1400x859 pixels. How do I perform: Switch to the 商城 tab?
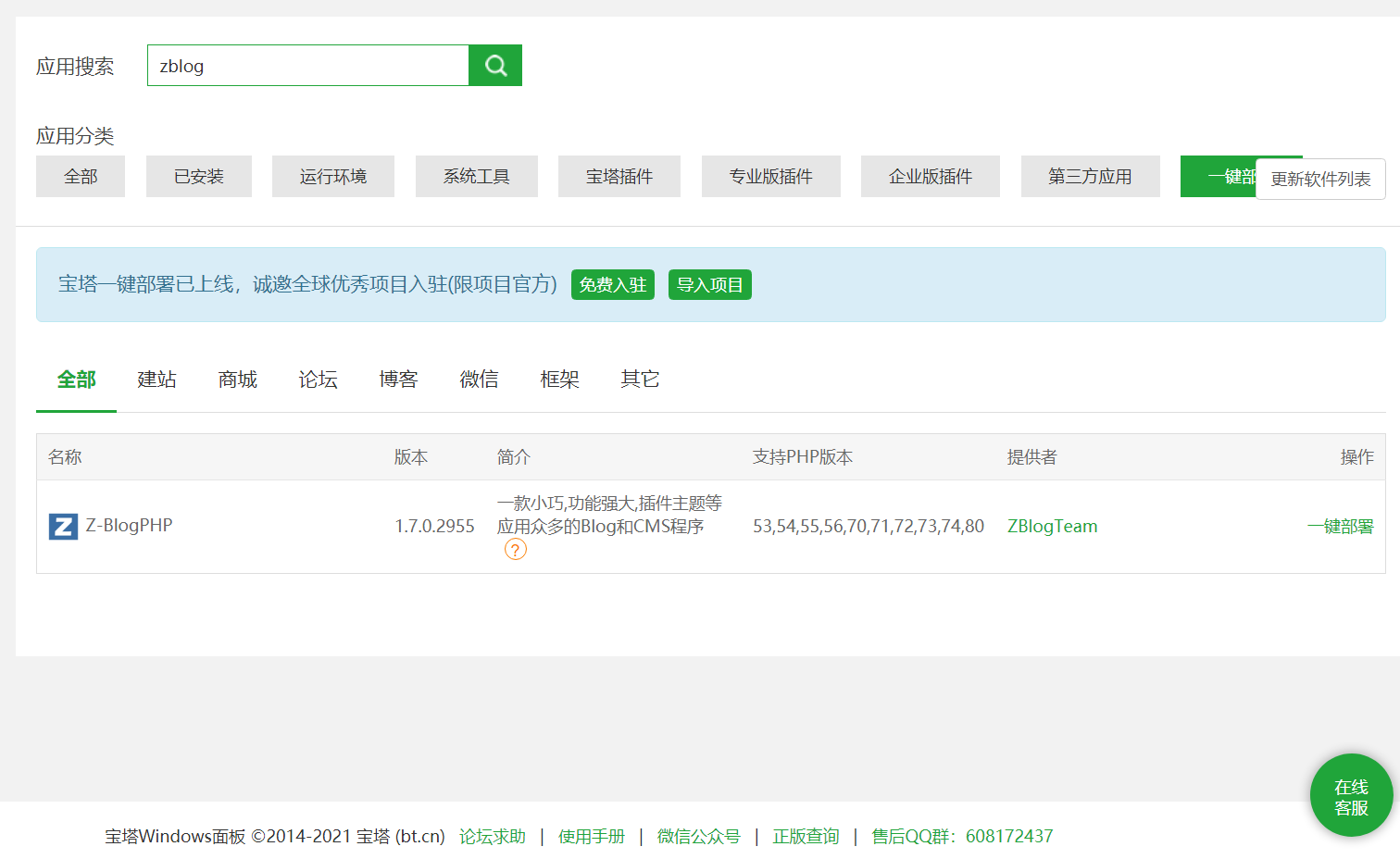pos(237,380)
